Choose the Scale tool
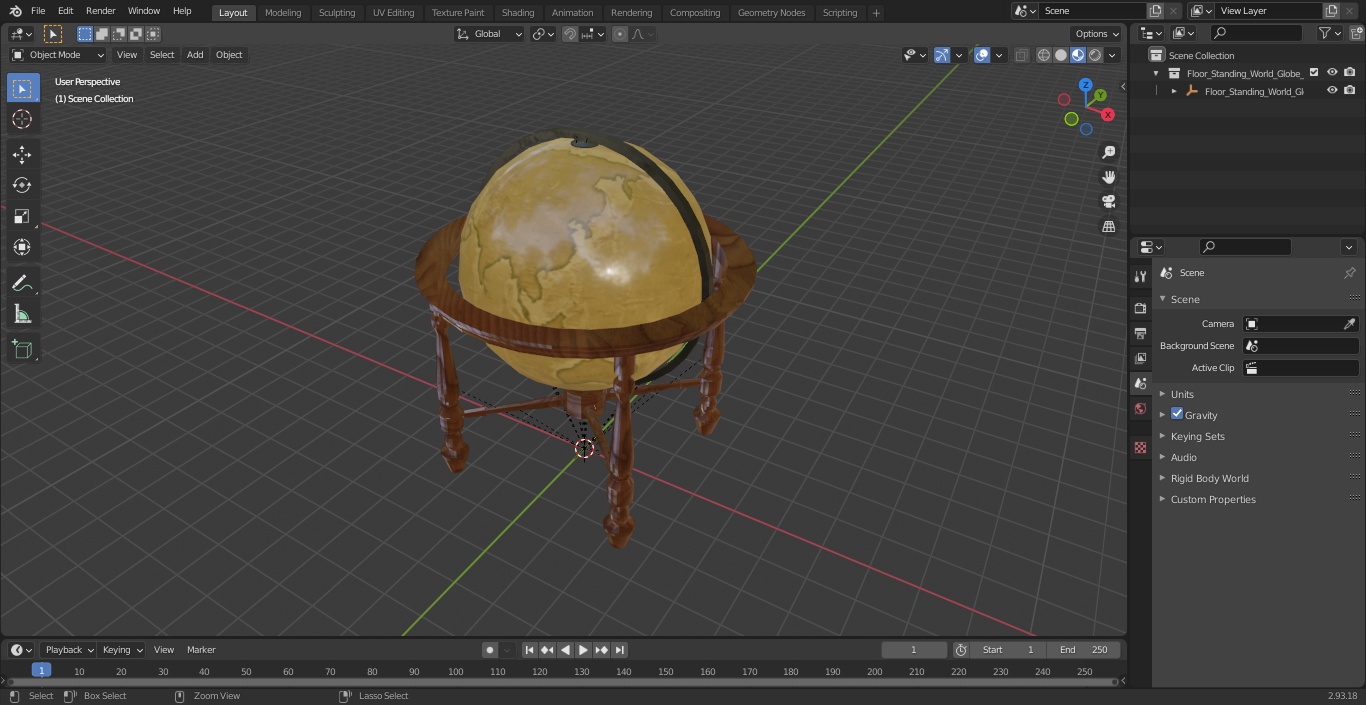This screenshot has width=1366, height=705. (22, 216)
